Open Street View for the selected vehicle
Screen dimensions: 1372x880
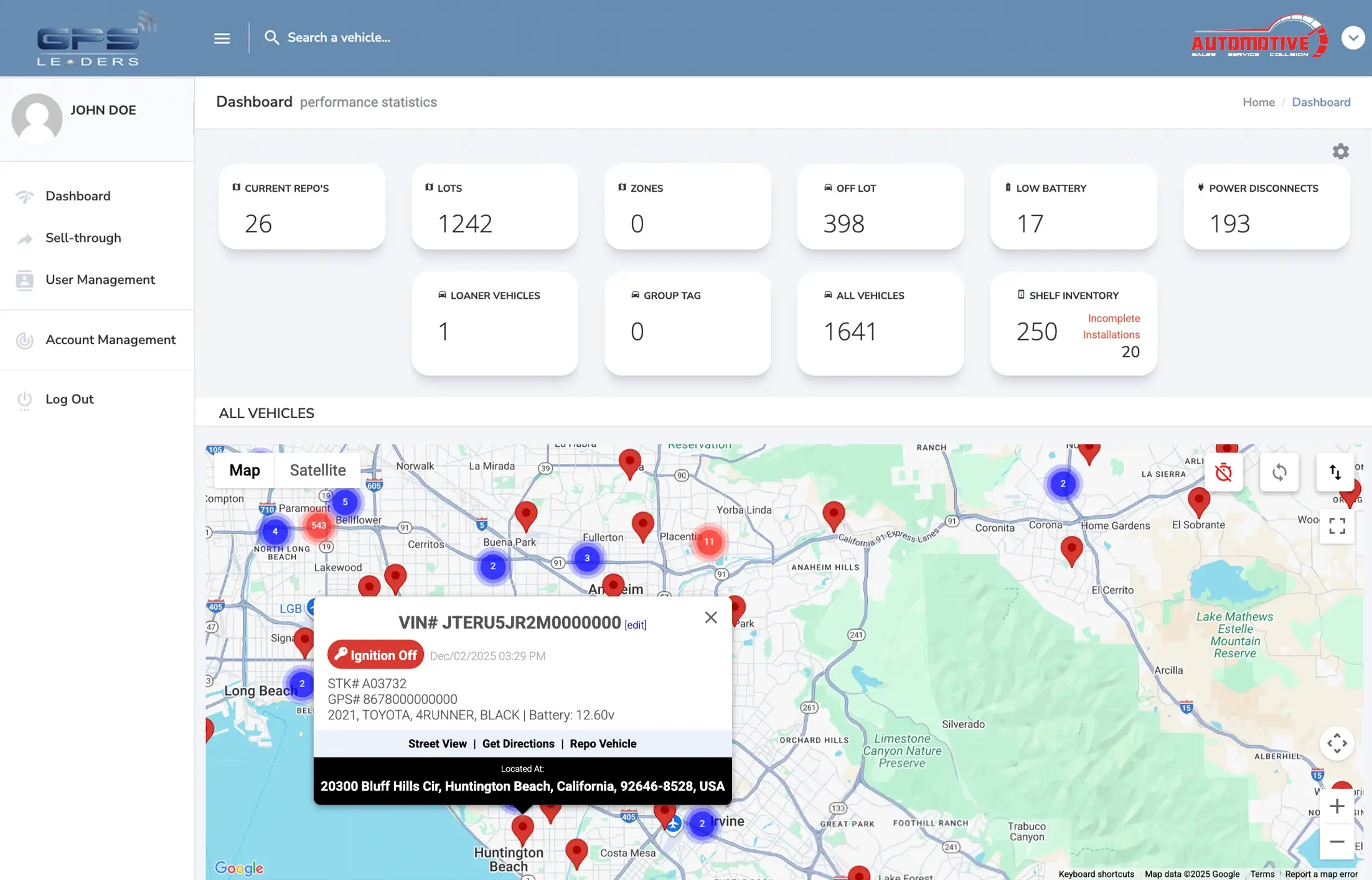[437, 743]
